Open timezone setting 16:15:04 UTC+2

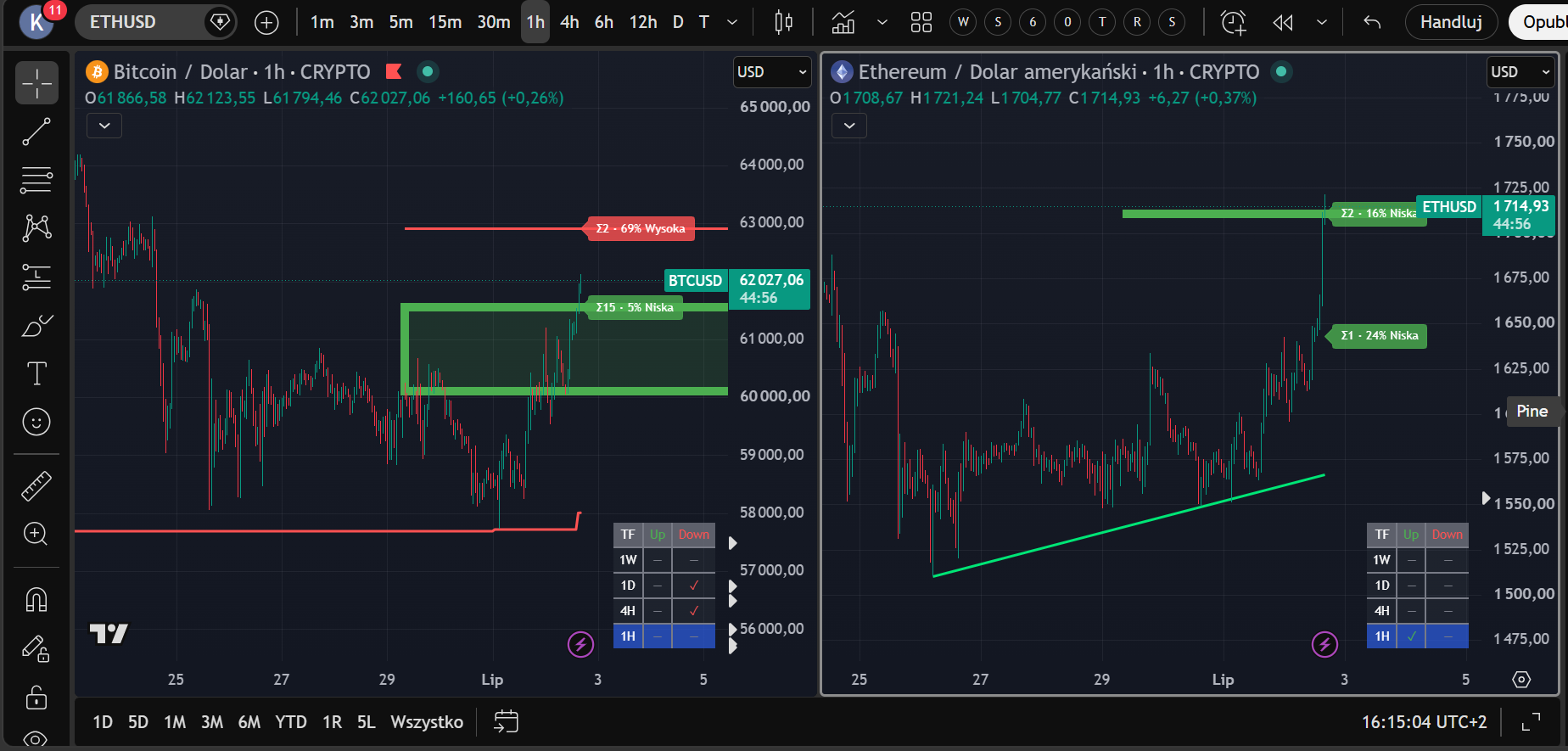[x=1424, y=722]
